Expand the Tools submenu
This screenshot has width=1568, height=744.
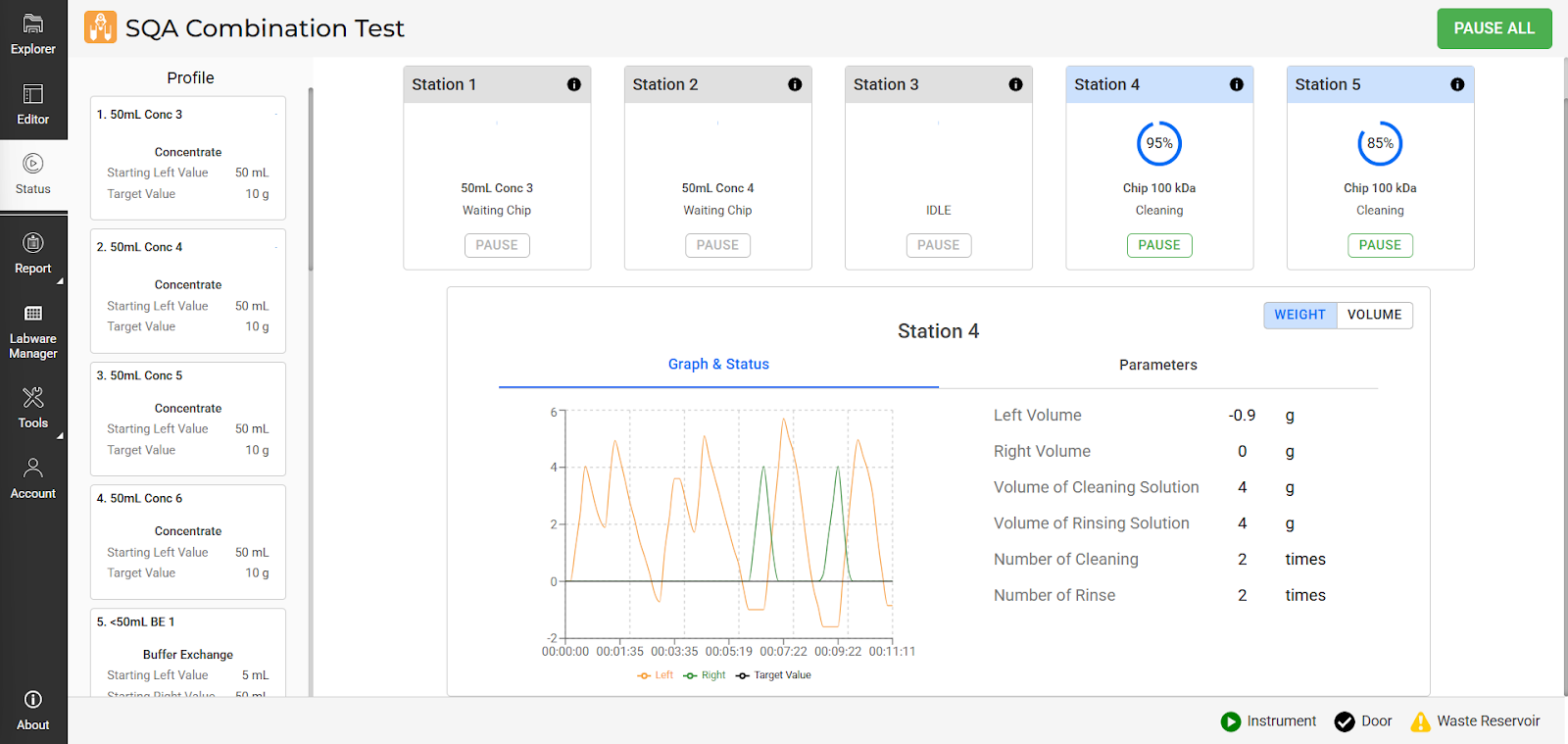[x=33, y=408]
